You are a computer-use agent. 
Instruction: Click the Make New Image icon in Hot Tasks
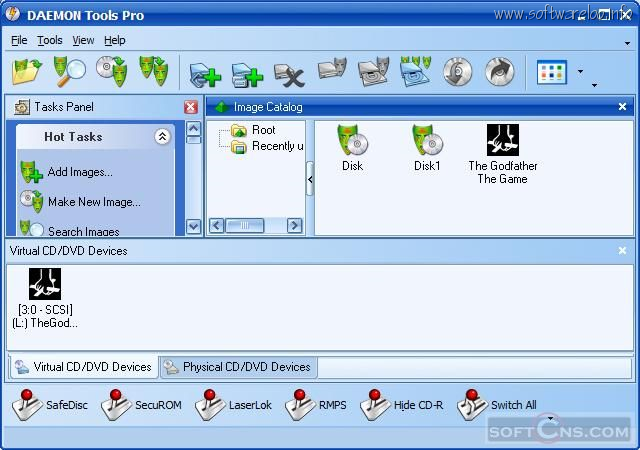click(x=31, y=201)
